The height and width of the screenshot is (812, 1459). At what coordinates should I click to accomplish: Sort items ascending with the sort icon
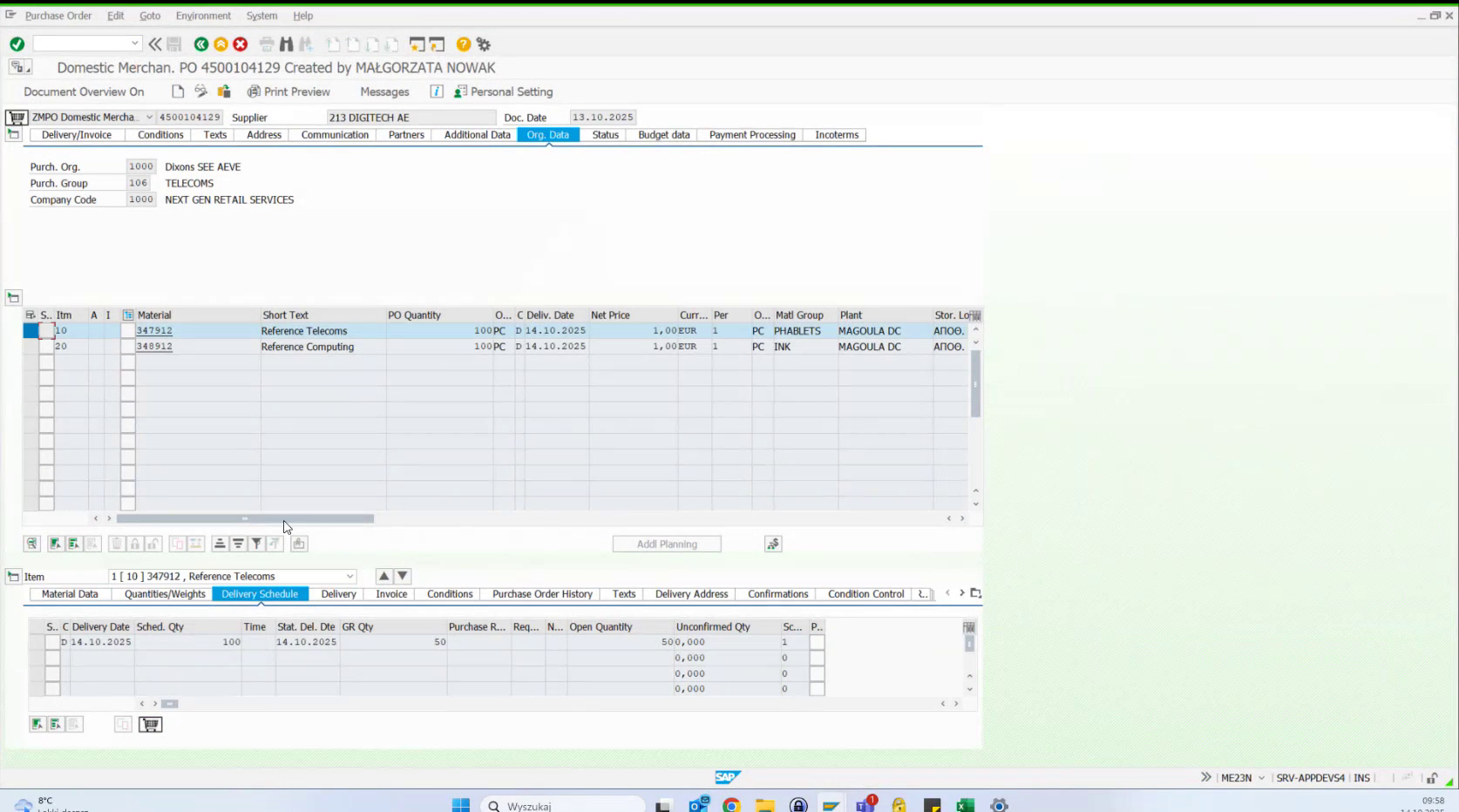tap(219, 543)
